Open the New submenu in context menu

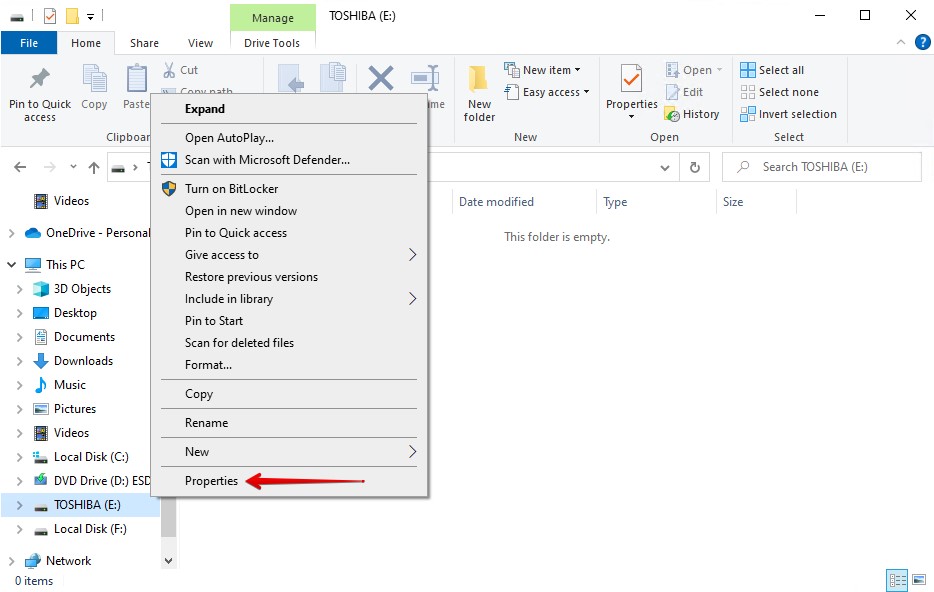pos(288,451)
